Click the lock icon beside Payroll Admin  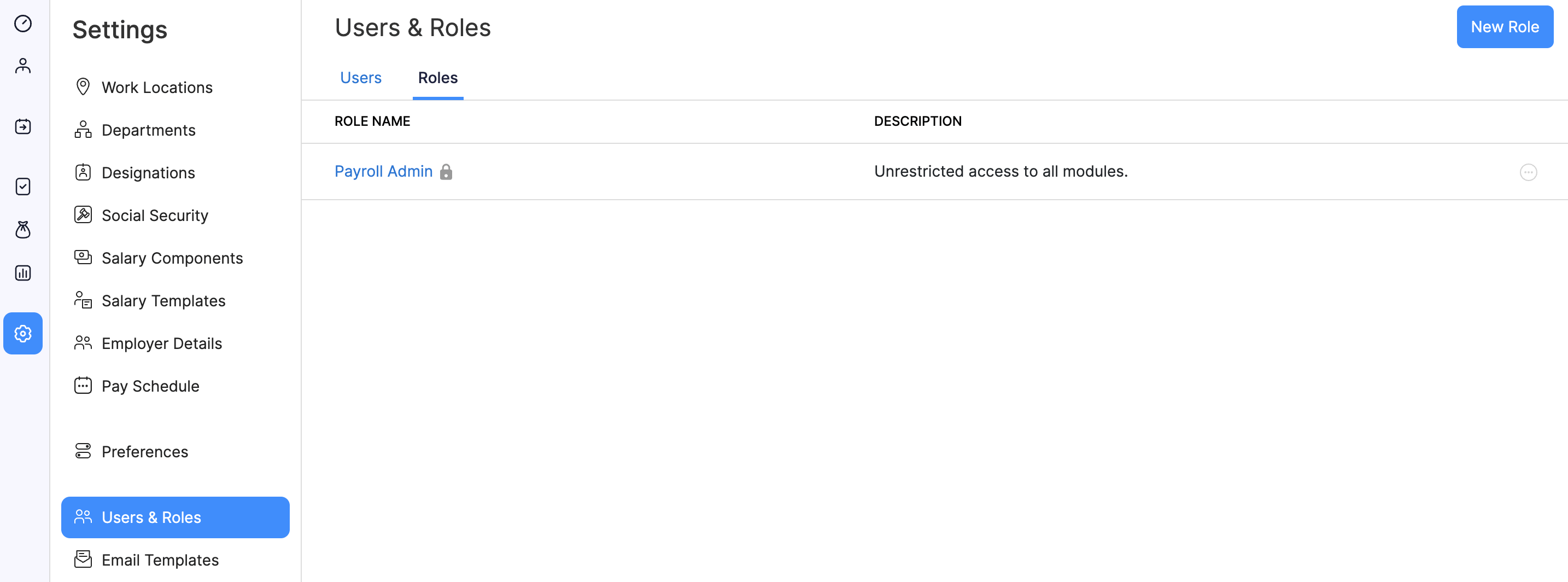pyautogui.click(x=446, y=172)
